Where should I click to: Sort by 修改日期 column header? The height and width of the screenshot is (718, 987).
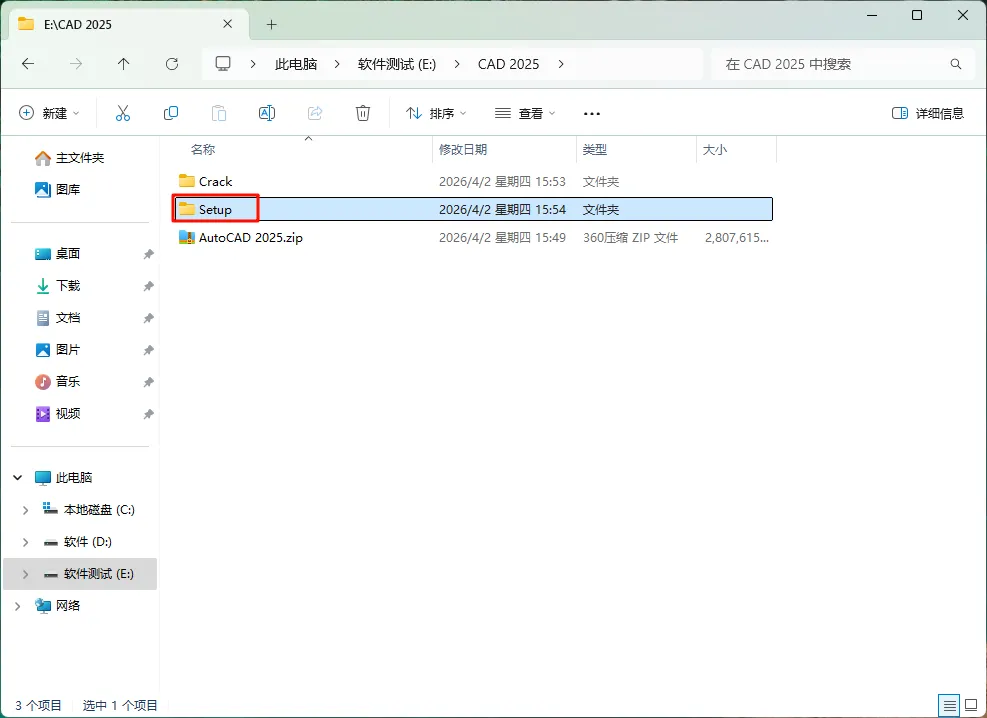coord(463,149)
